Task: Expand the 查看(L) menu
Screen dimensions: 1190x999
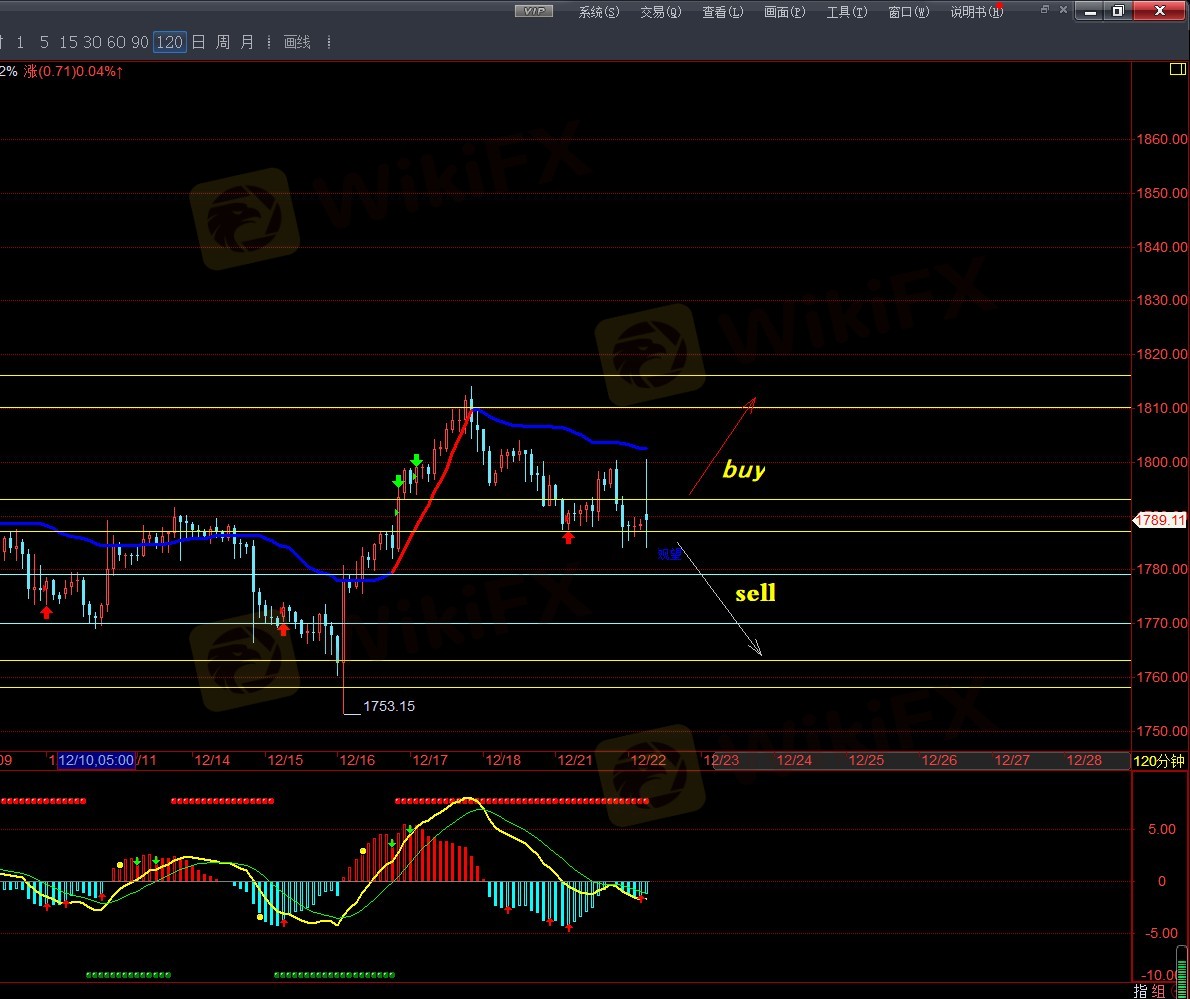Action: [x=723, y=12]
